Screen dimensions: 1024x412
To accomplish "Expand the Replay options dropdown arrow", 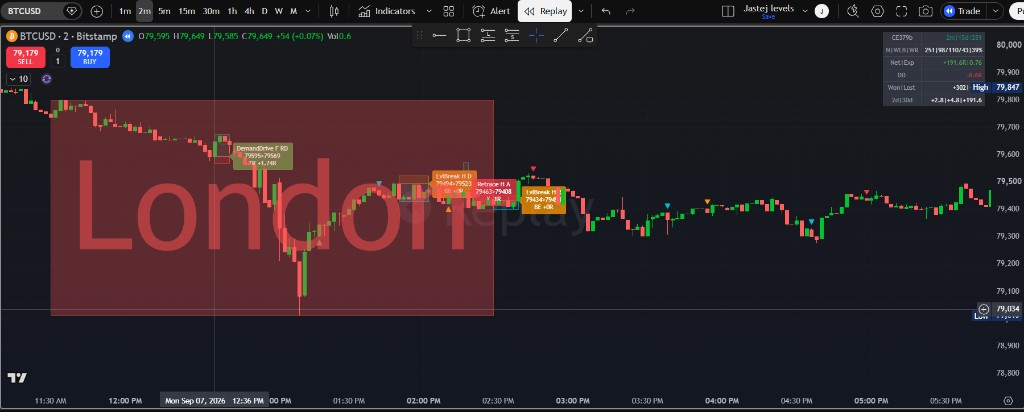I will [581, 11].
